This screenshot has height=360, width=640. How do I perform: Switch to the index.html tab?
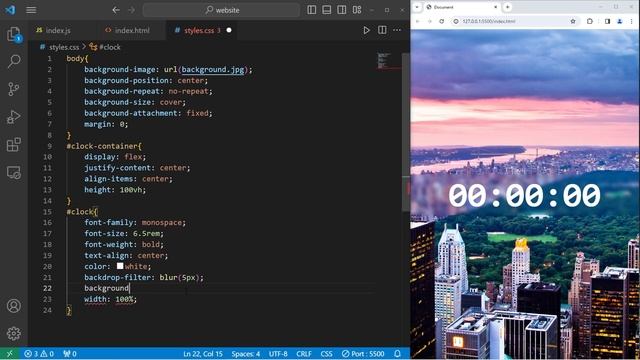tap(131, 30)
